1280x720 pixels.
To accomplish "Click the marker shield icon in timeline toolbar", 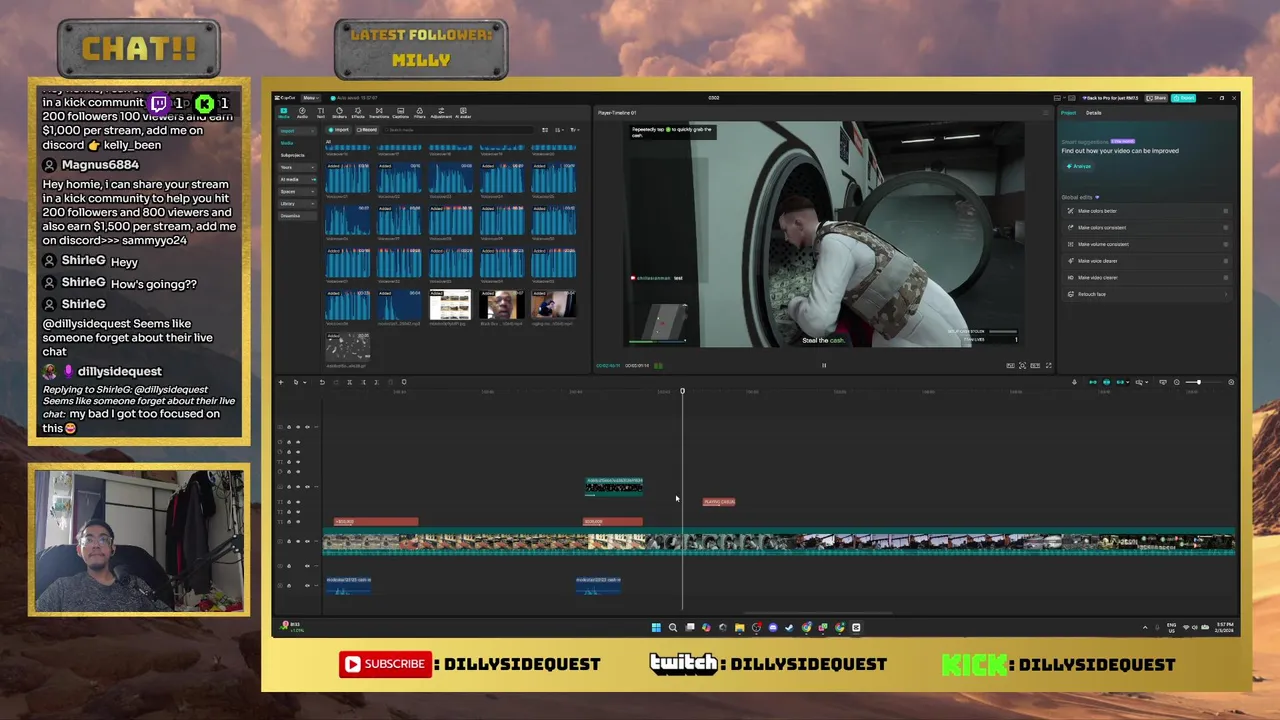I will [404, 382].
